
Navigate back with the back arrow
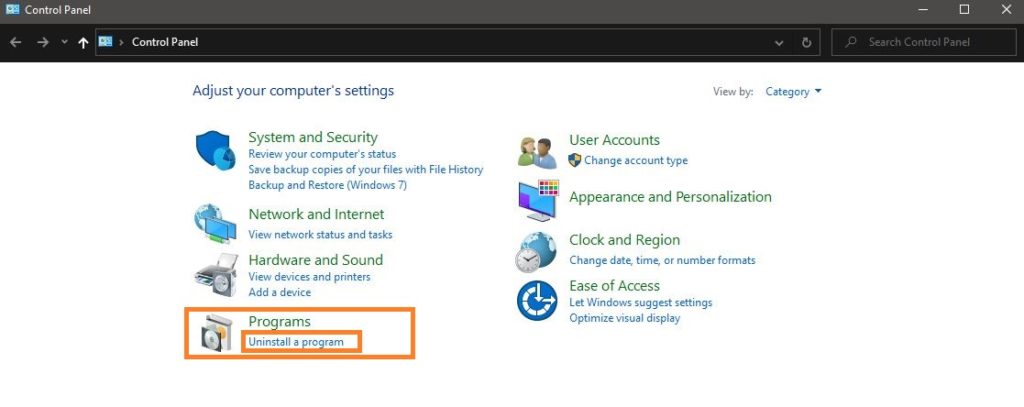pos(16,42)
